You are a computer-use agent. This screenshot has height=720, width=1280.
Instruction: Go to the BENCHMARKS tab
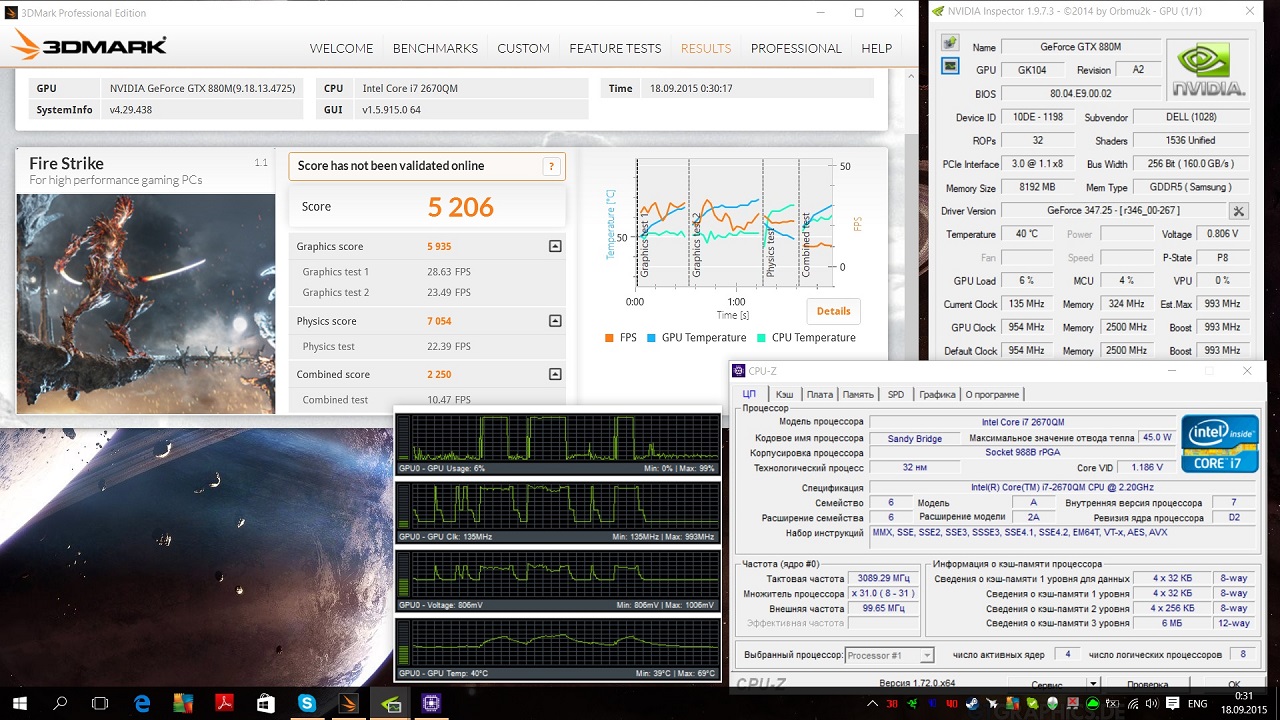tap(435, 48)
